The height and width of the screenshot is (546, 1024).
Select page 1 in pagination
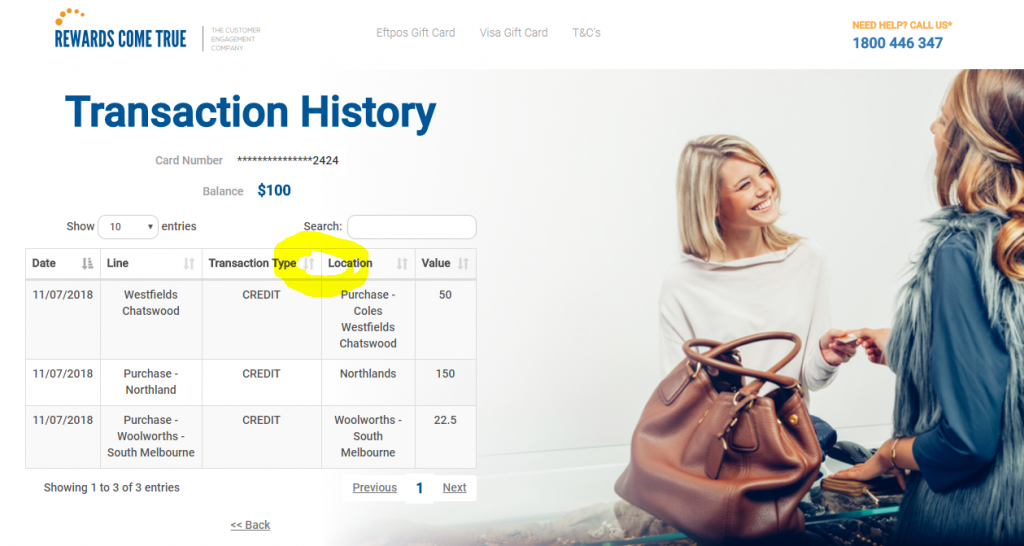419,489
